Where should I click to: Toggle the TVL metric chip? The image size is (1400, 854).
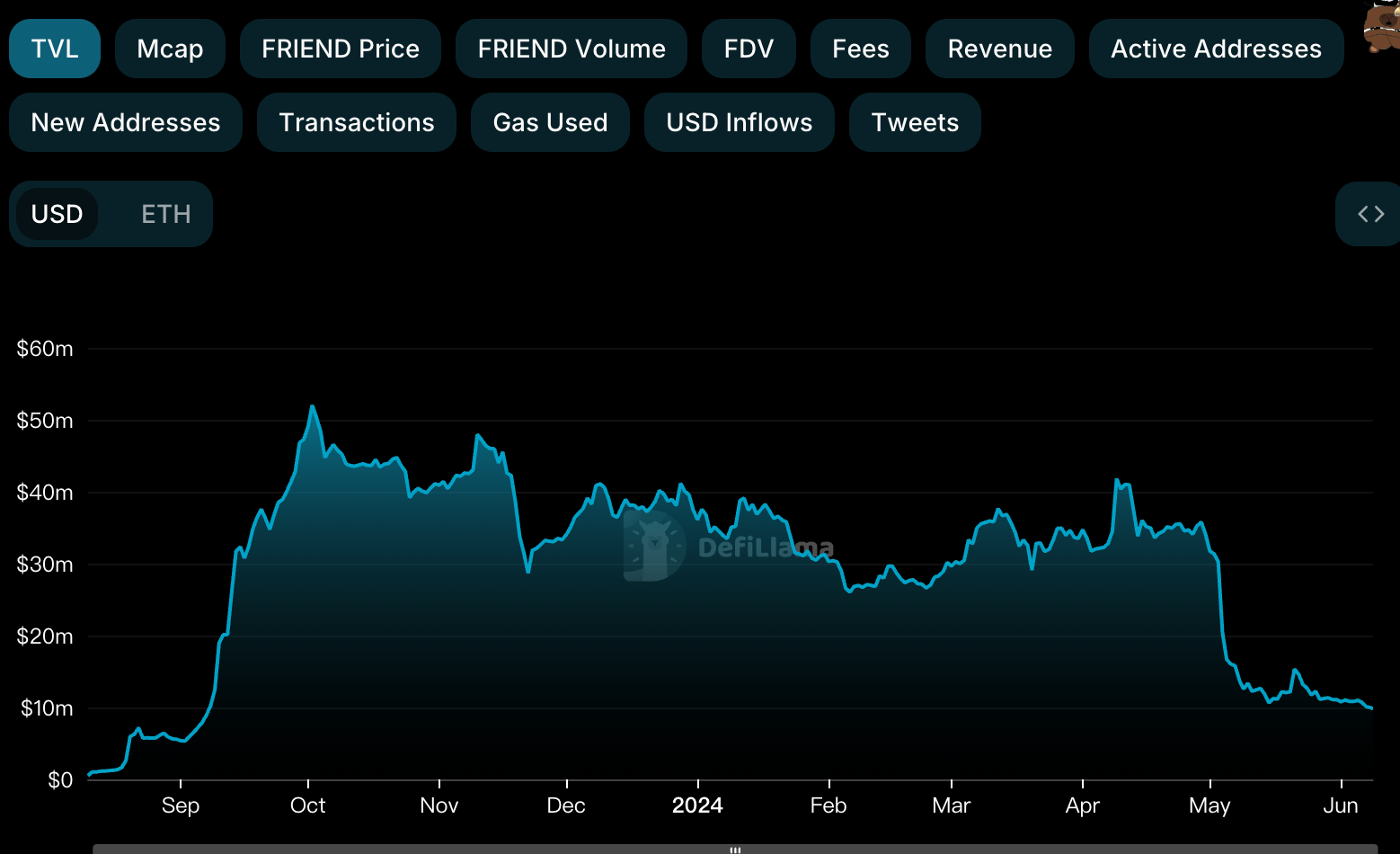click(55, 49)
